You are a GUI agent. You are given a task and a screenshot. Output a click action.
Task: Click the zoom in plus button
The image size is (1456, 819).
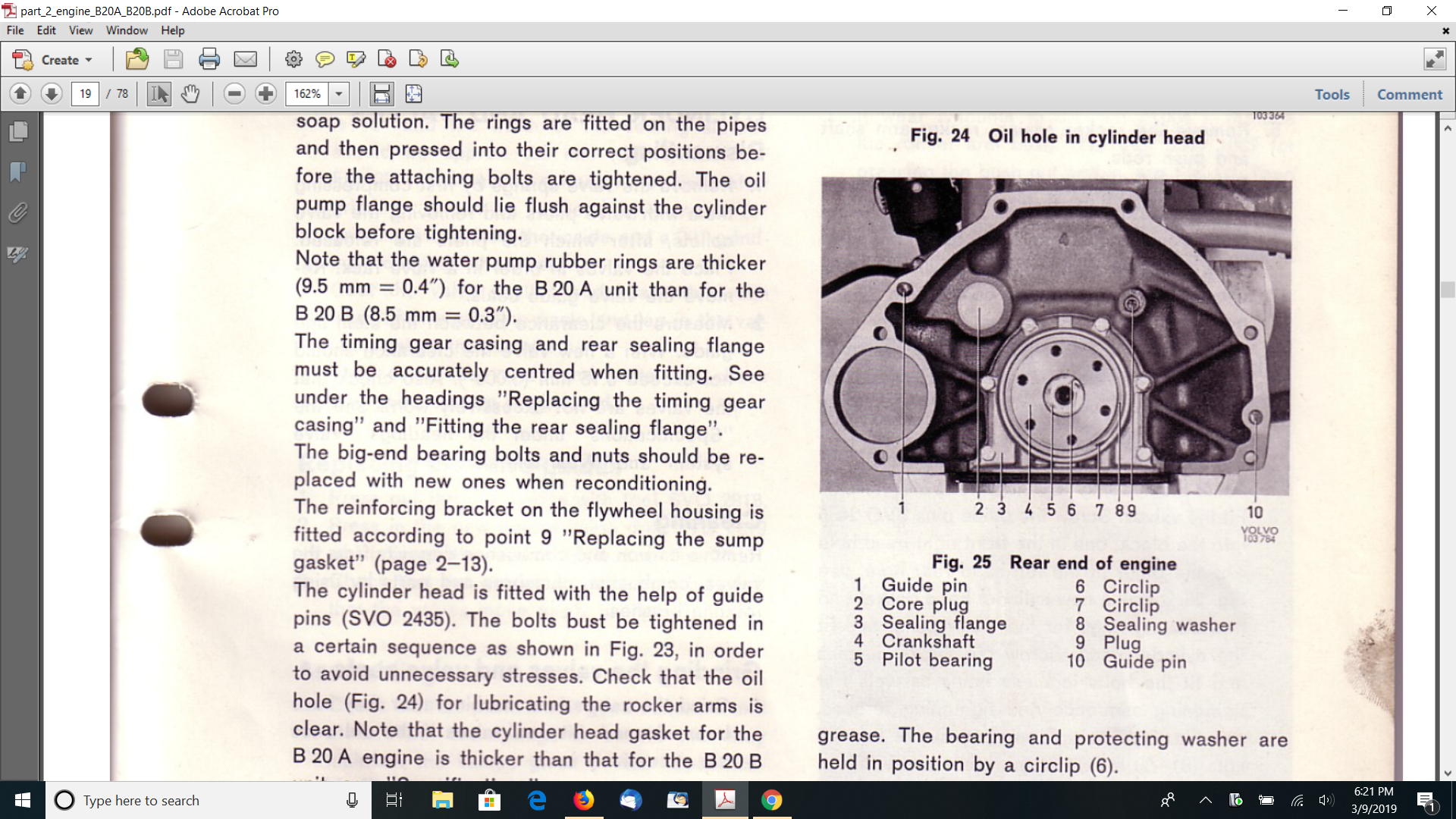click(x=265, y=94)
